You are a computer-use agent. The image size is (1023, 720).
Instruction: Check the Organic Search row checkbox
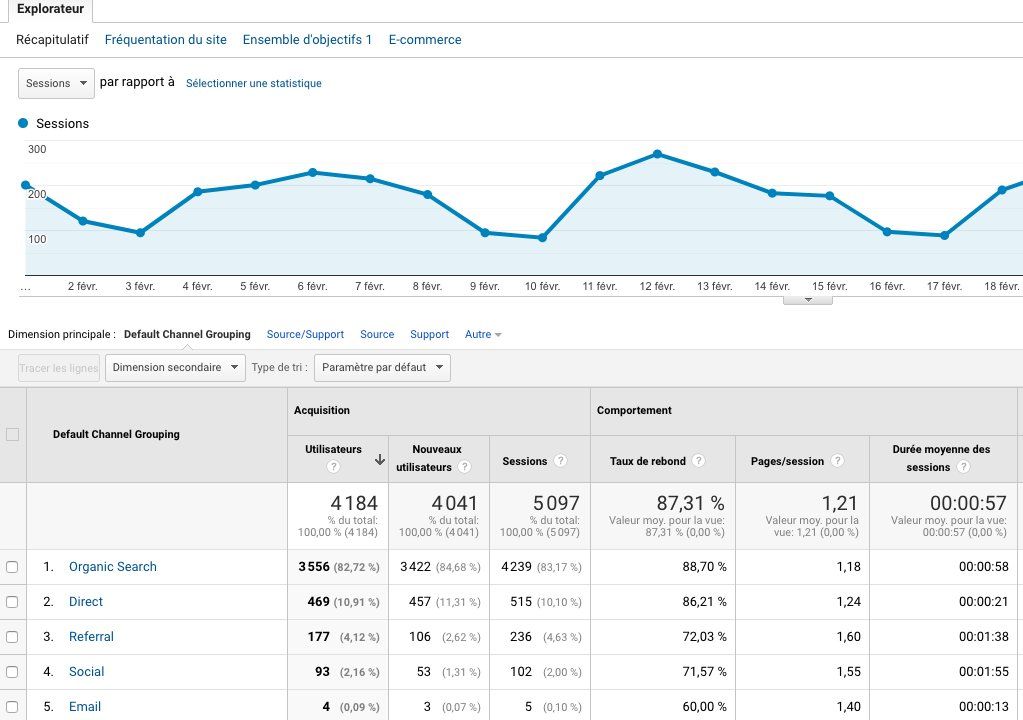point(14,566)
